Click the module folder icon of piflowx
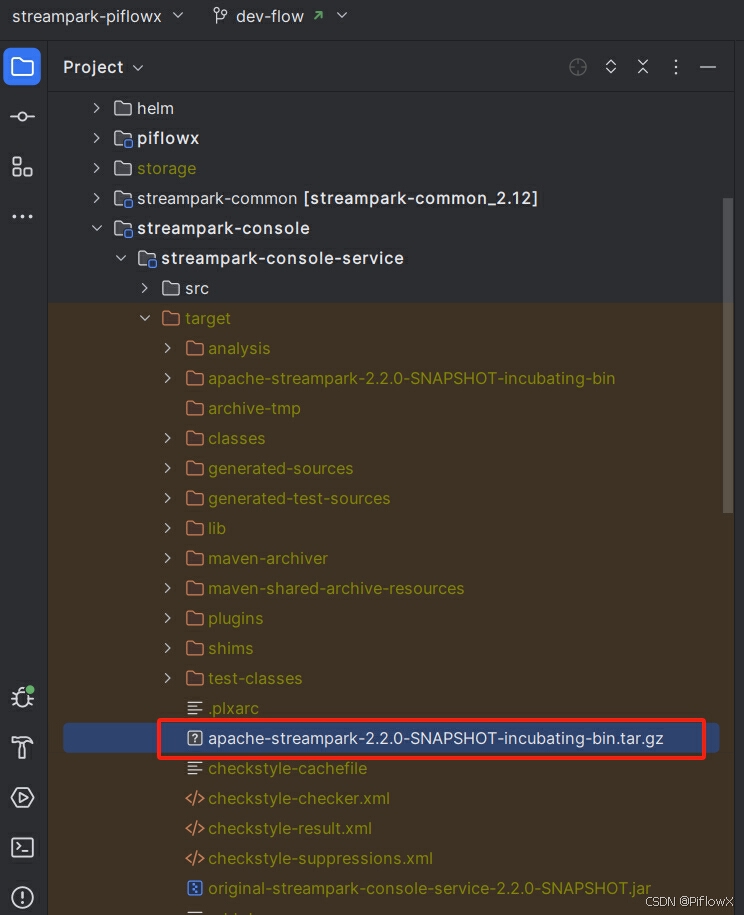The image size is (744, 915). [x=123, y=139]
